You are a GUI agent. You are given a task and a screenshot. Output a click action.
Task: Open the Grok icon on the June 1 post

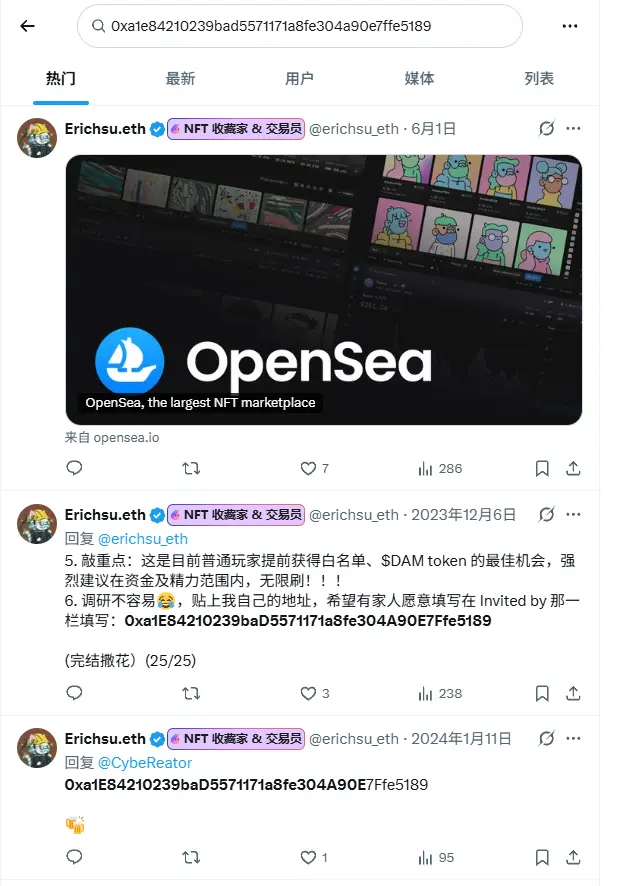pos(546,129)
